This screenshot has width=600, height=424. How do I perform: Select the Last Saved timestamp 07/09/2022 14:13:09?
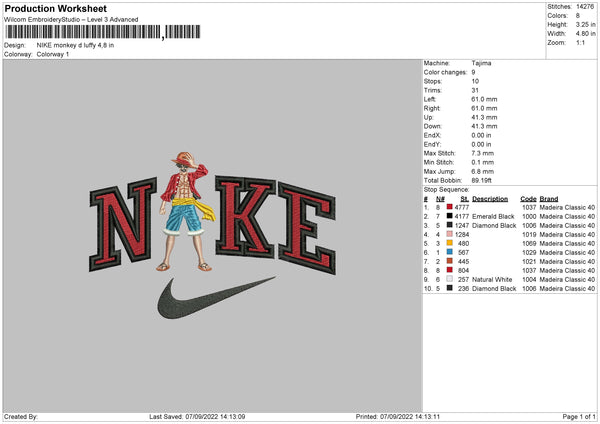point(215,417)
